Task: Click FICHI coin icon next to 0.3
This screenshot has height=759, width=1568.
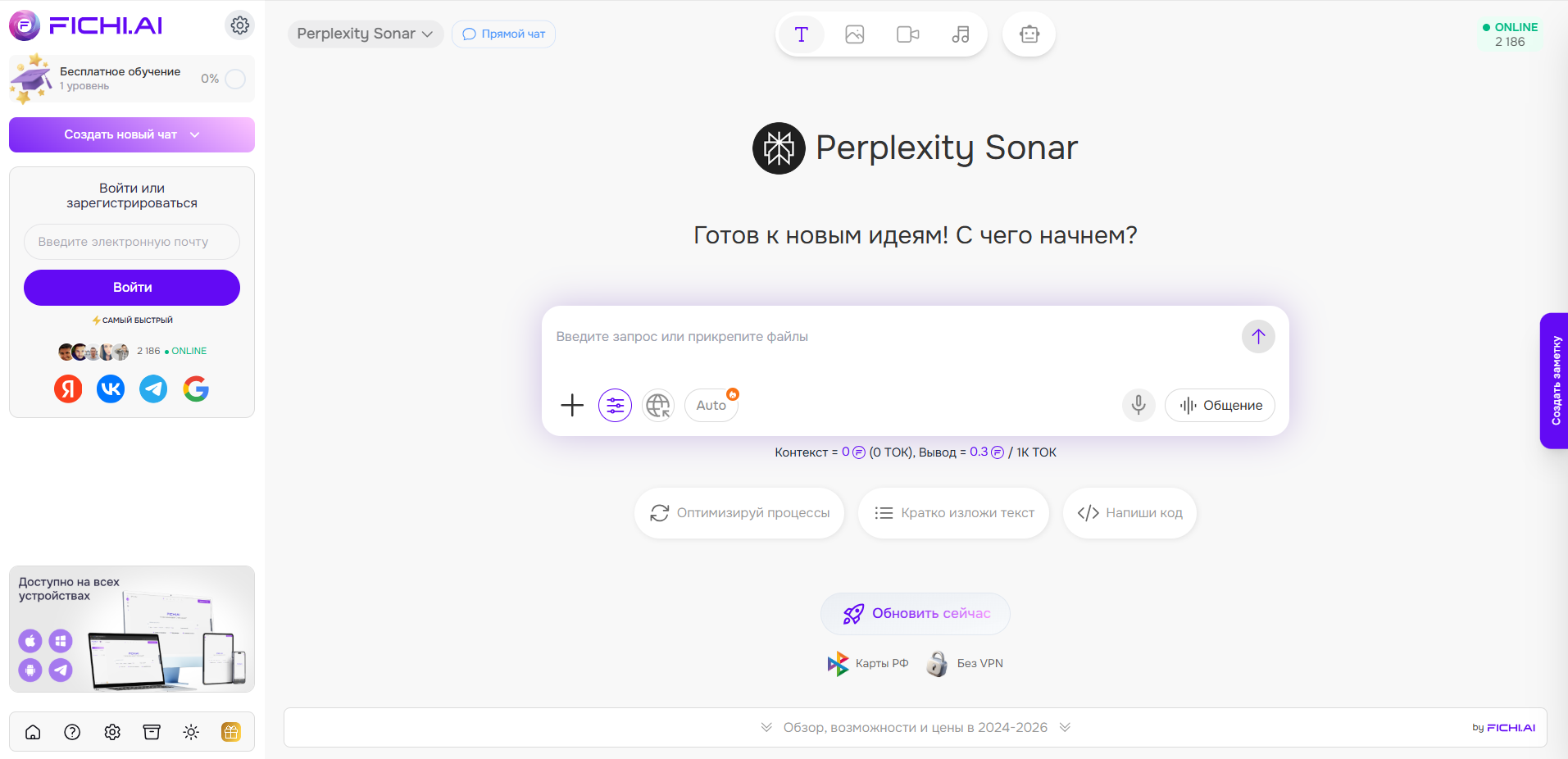Action: [x=998, y=452]
